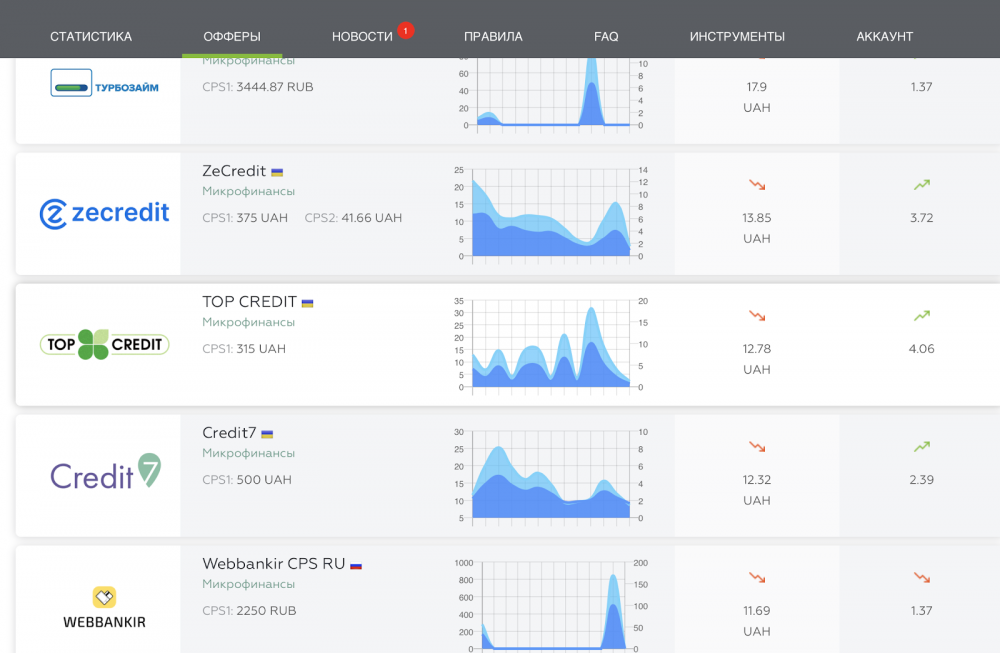Open the Credit7 offer title
This screenshot has height=653, width=1000.
click(229, 432)
